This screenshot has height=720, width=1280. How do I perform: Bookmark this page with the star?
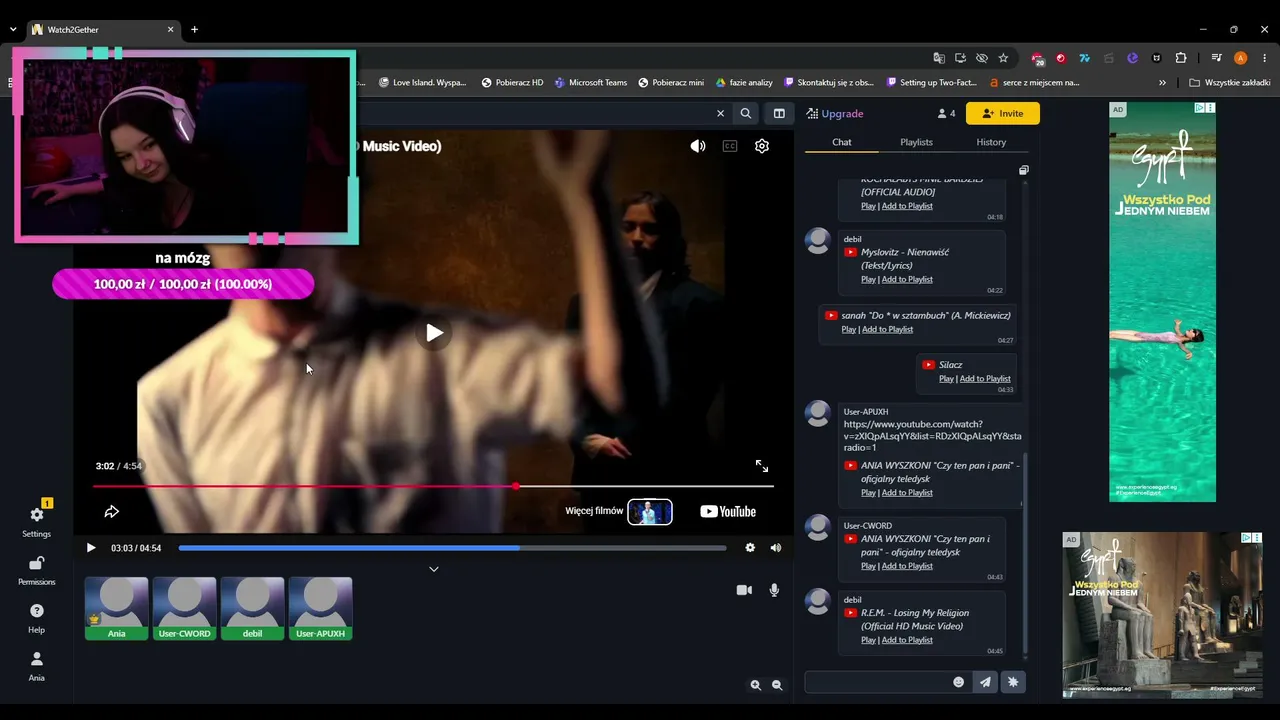(1003, 58)
